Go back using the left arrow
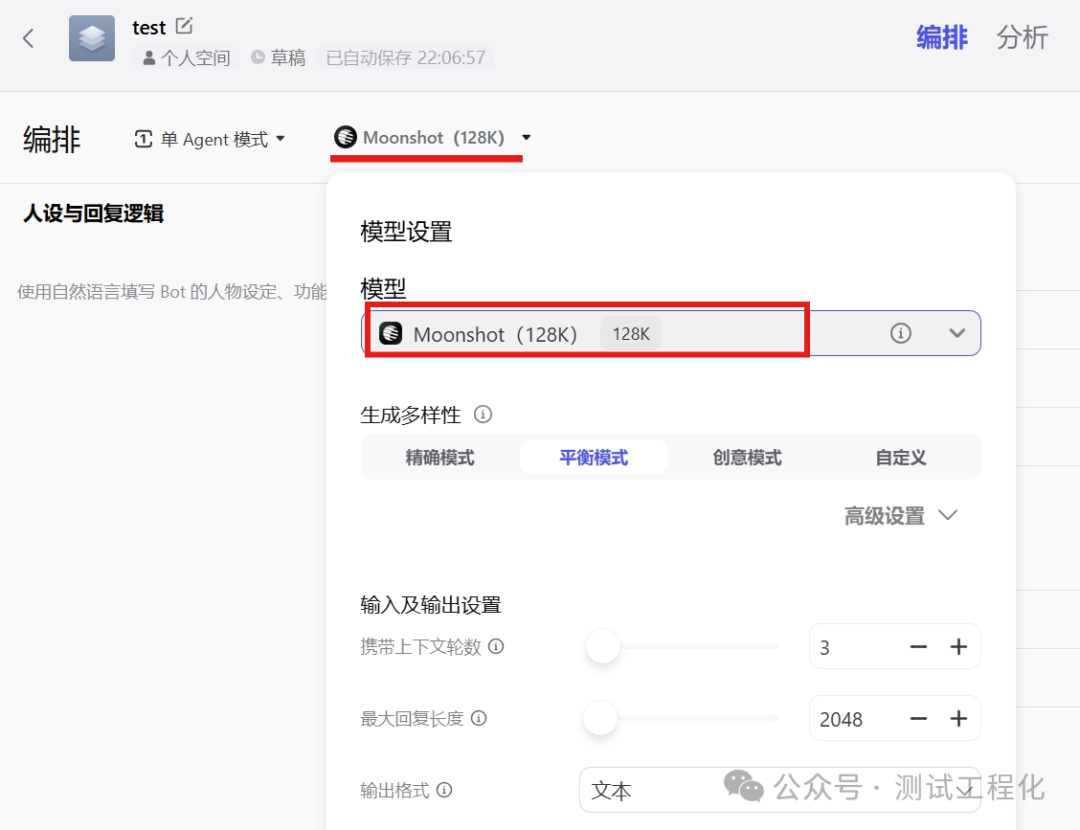 [x=28, y=38]
